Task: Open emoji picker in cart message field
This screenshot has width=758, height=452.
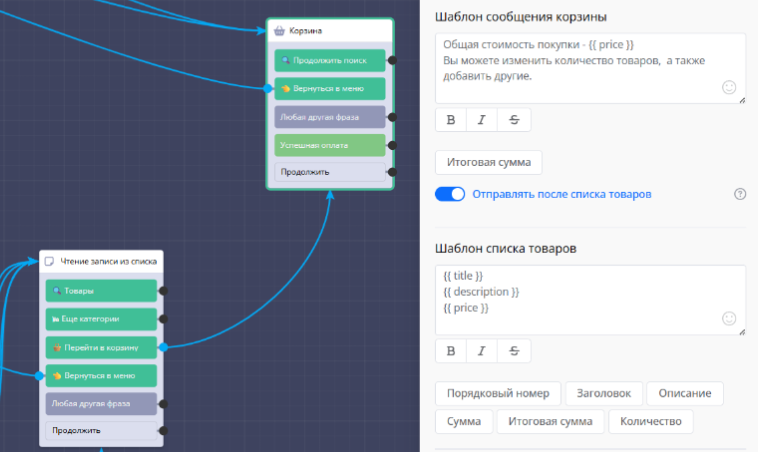Action: tap(729, 88)
